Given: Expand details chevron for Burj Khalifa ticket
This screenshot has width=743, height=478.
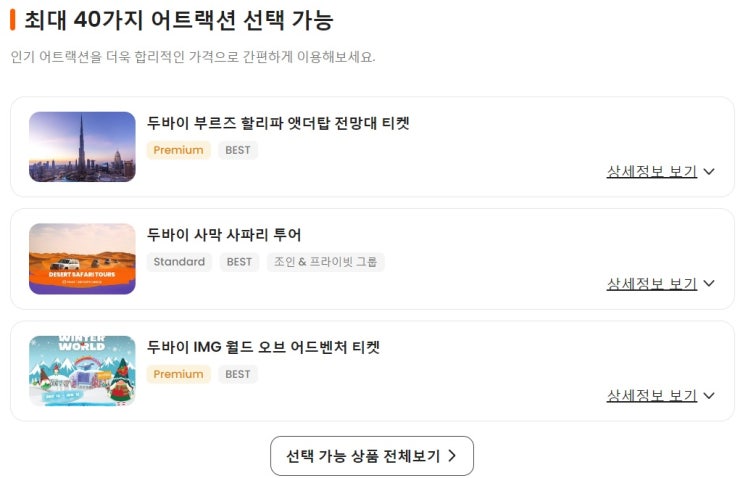Looking at the screenshot, I should [709, 171].
